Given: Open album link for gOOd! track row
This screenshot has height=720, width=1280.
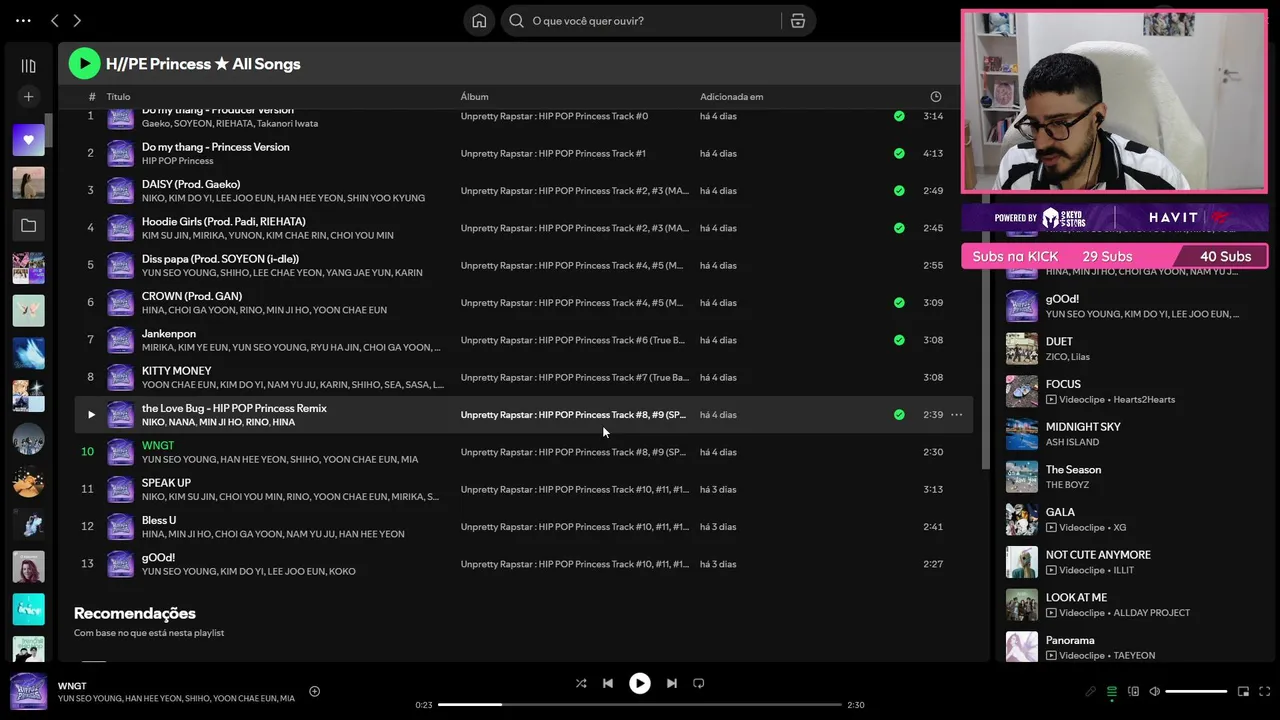Looking at the screenshot, I should tap(574, 564).
